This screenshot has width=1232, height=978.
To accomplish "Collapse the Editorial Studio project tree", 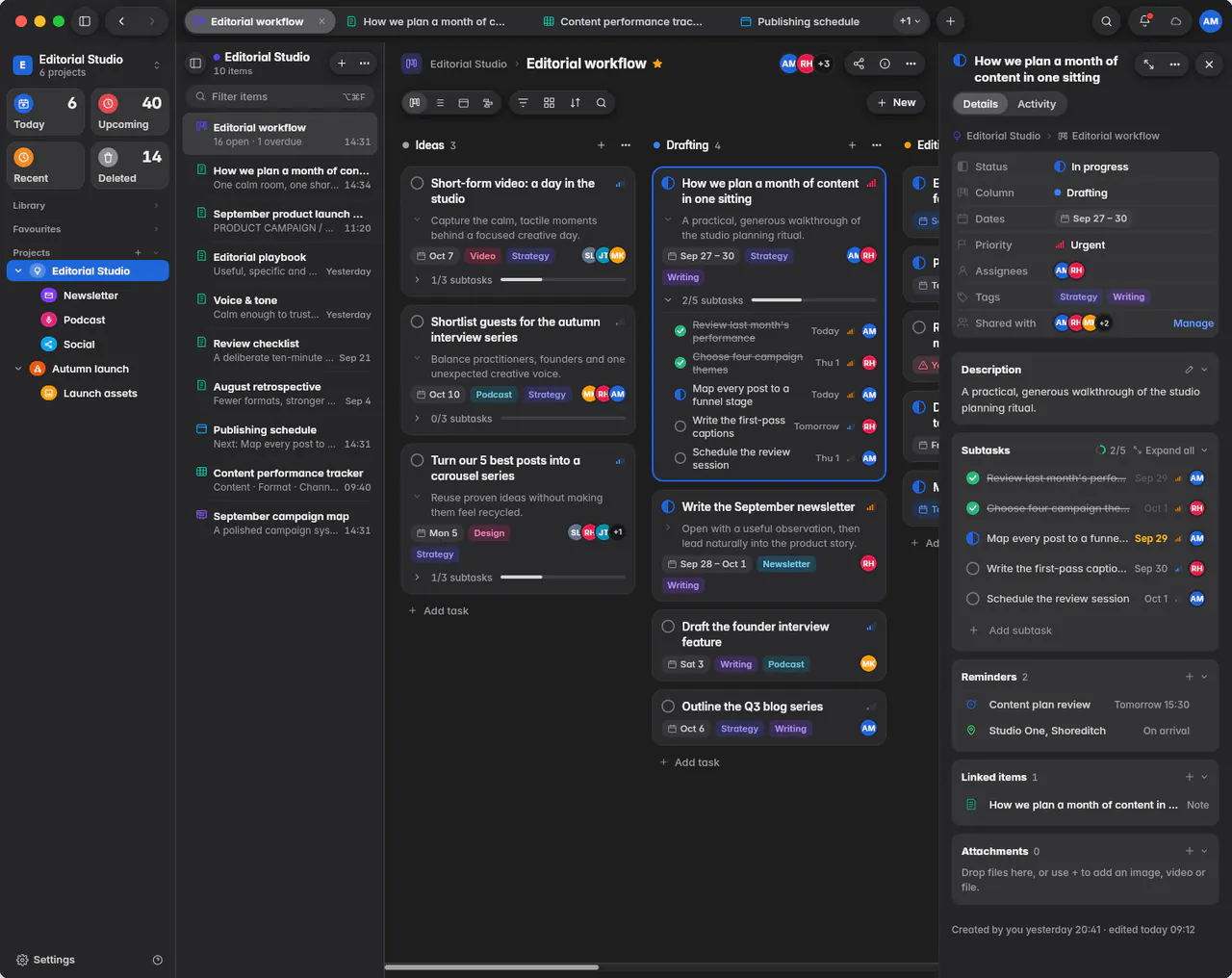I will pos(18,271).
